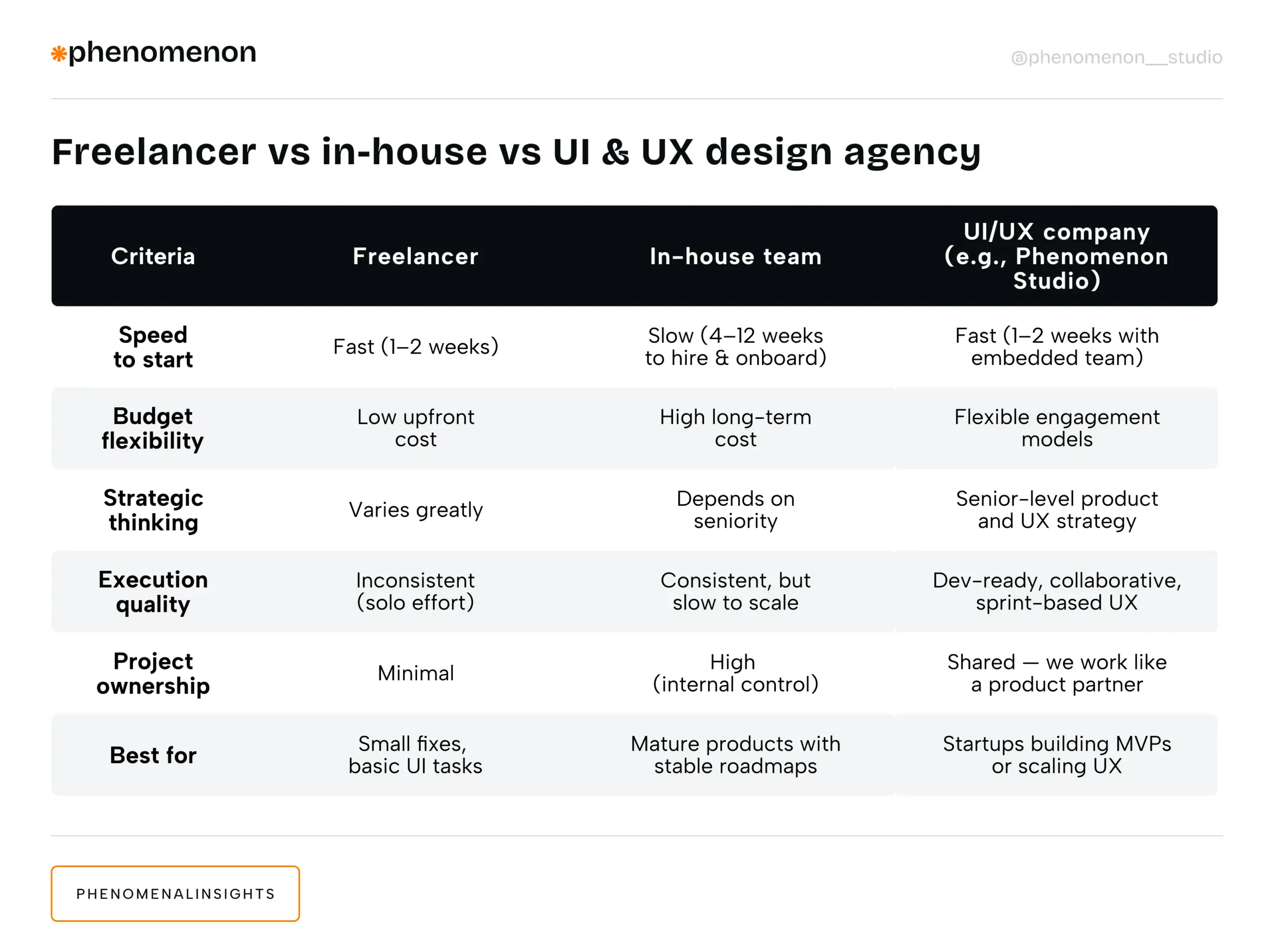The height and width of the screenshot is (952, 1270).
Task: Select the Freelancer column header
Action: coord(415,256)
